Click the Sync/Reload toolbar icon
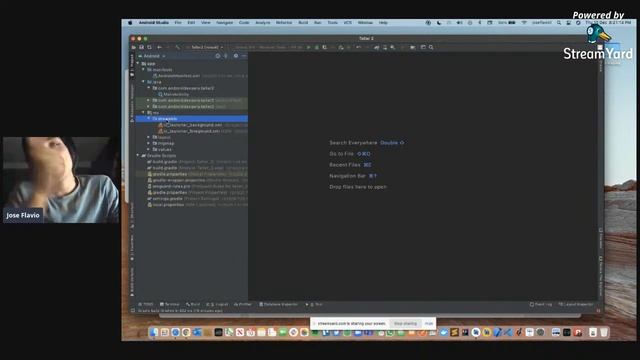The height and width of the screenshot is (360, 640). point(149,47)
